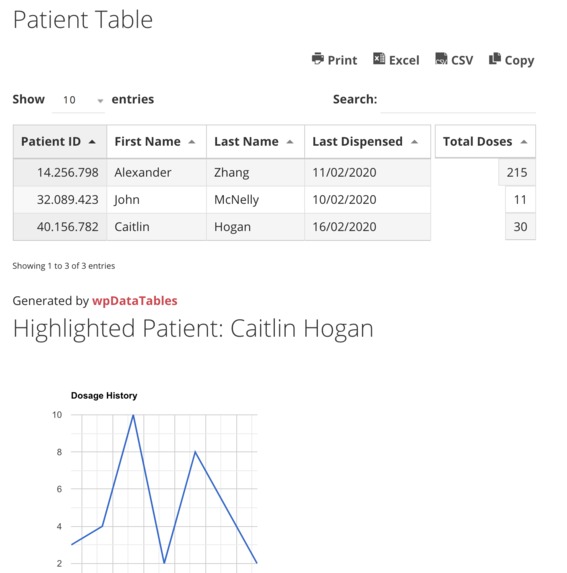Image resolution: width=567 pixels, height=573 pixels.
Task: Click the Print printer icon
Action: [x=317, y=58]
